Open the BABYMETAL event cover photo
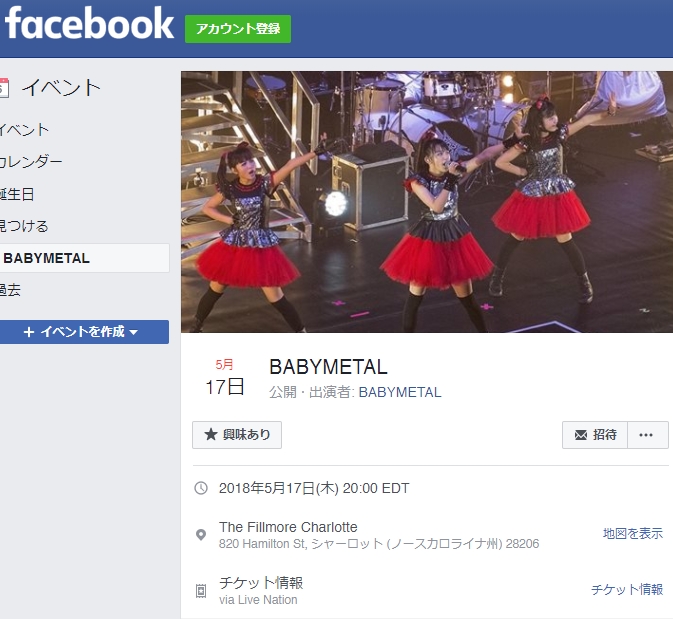The height and width of the screenshot is (619, 673). [427, 202]
